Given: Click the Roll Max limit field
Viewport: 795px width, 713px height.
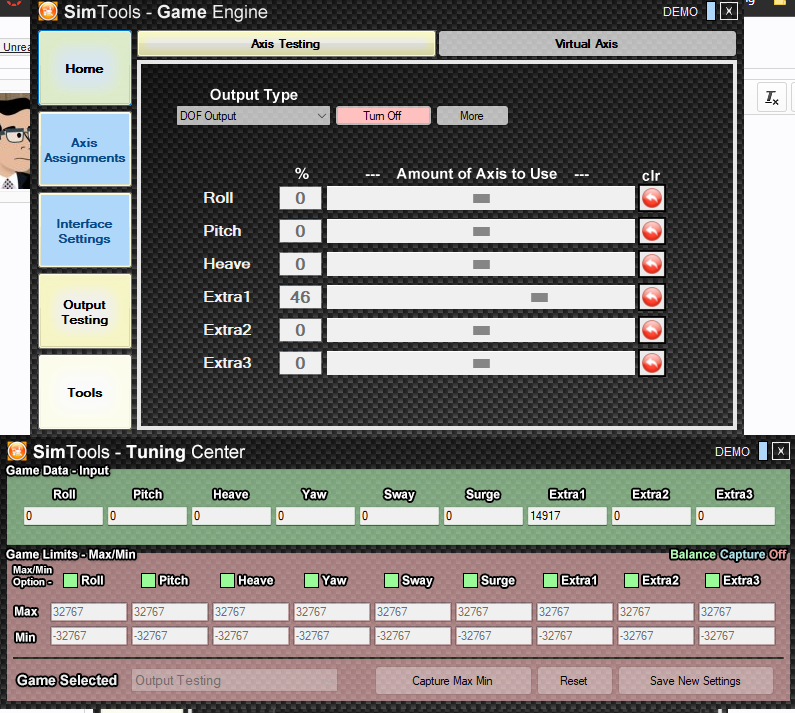Looking at the screenshot, I should (x=89, y=612).
